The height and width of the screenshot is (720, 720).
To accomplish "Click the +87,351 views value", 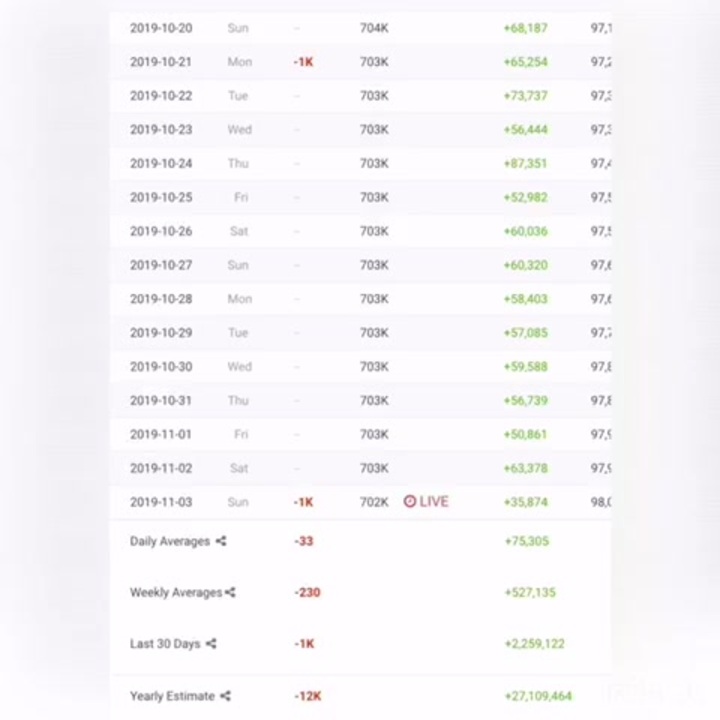I will pyautogui.click(x=525, y=164).
